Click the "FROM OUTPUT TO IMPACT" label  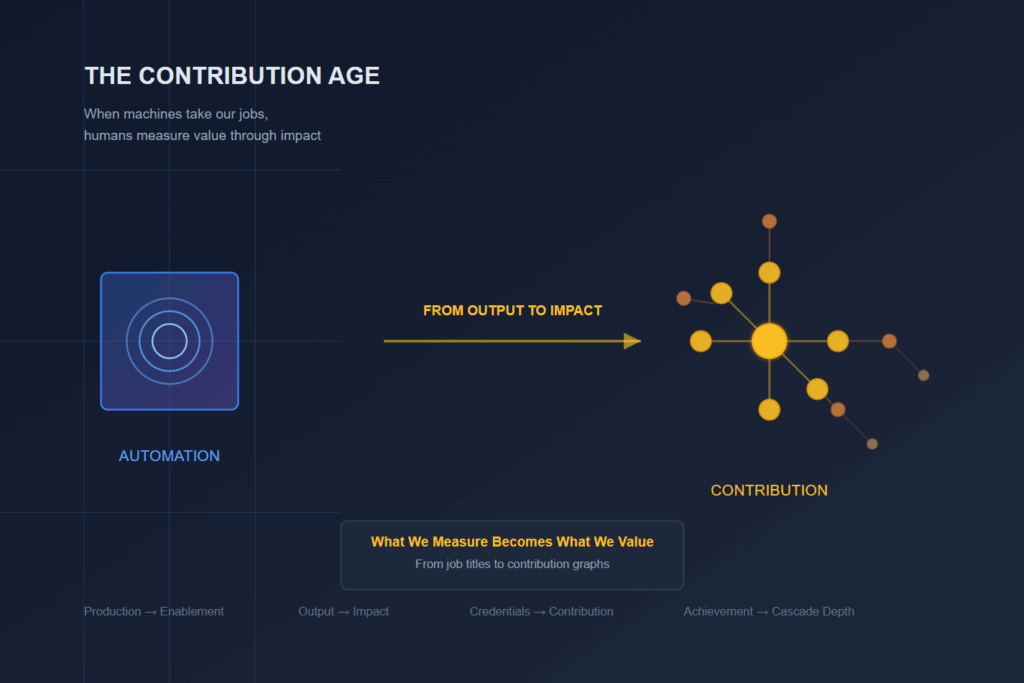(x=512, y=311)
